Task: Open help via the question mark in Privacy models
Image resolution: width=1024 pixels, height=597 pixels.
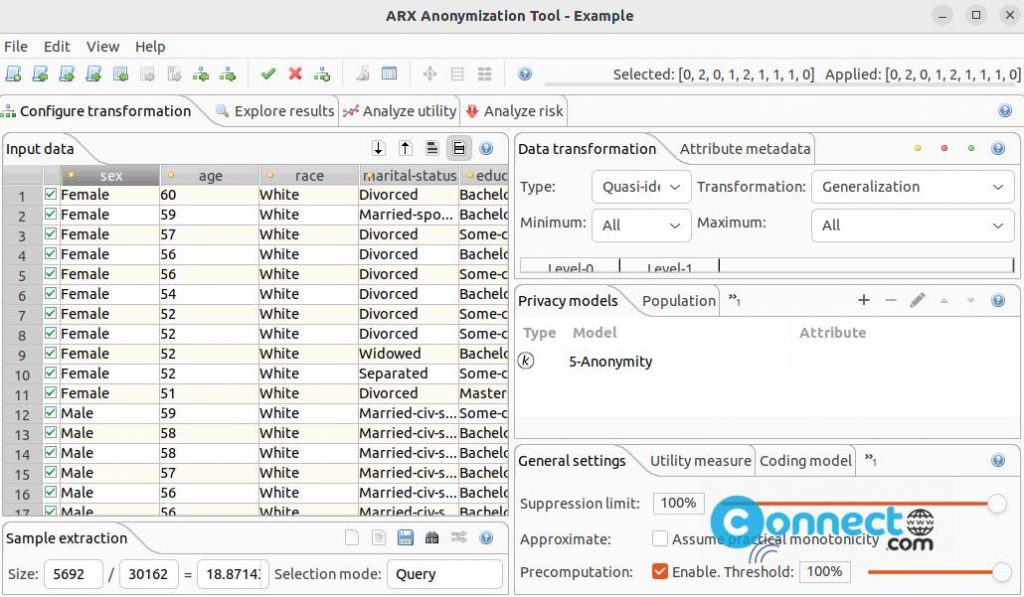Action: click(x=997, y=300)
